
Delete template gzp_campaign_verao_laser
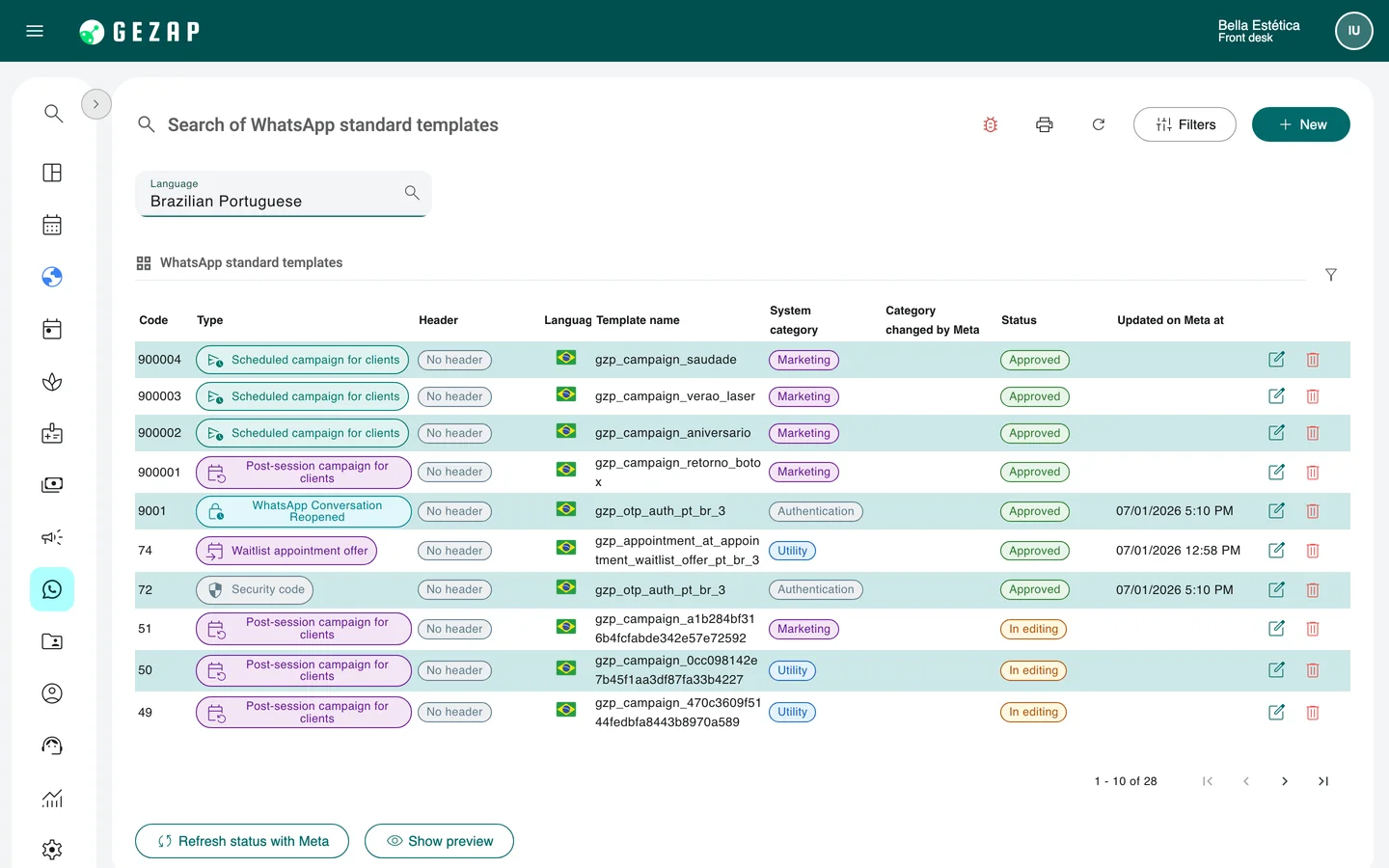tap(1313, 396)
